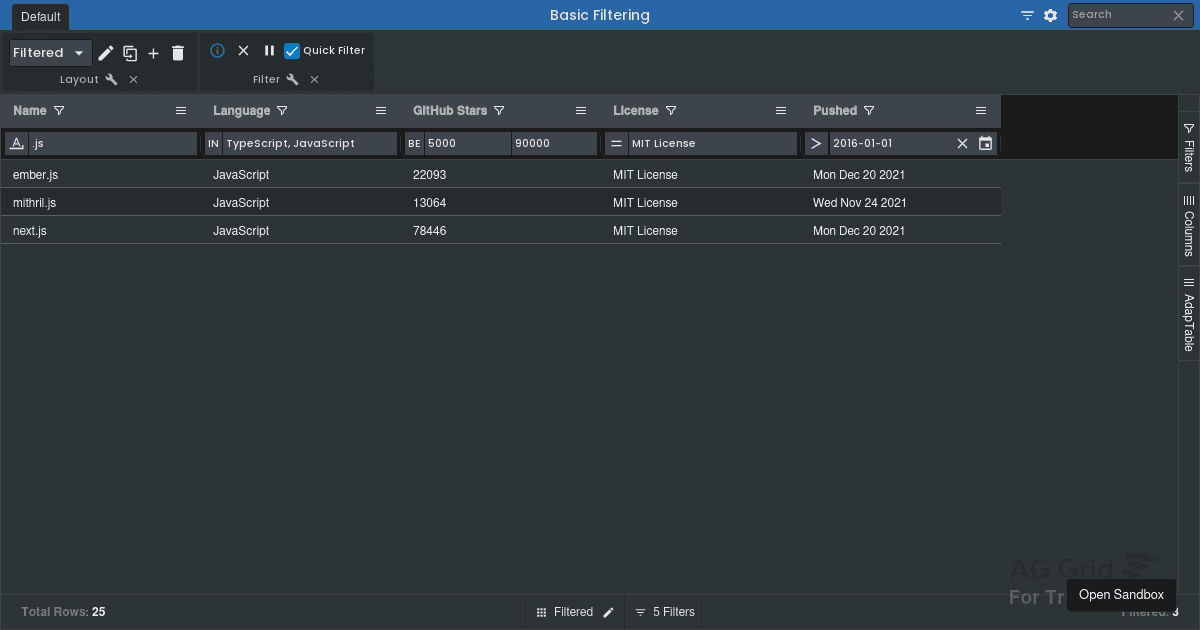Click the Search input in the title bar
The image size is (1200, 630).
coord(1118,15)
